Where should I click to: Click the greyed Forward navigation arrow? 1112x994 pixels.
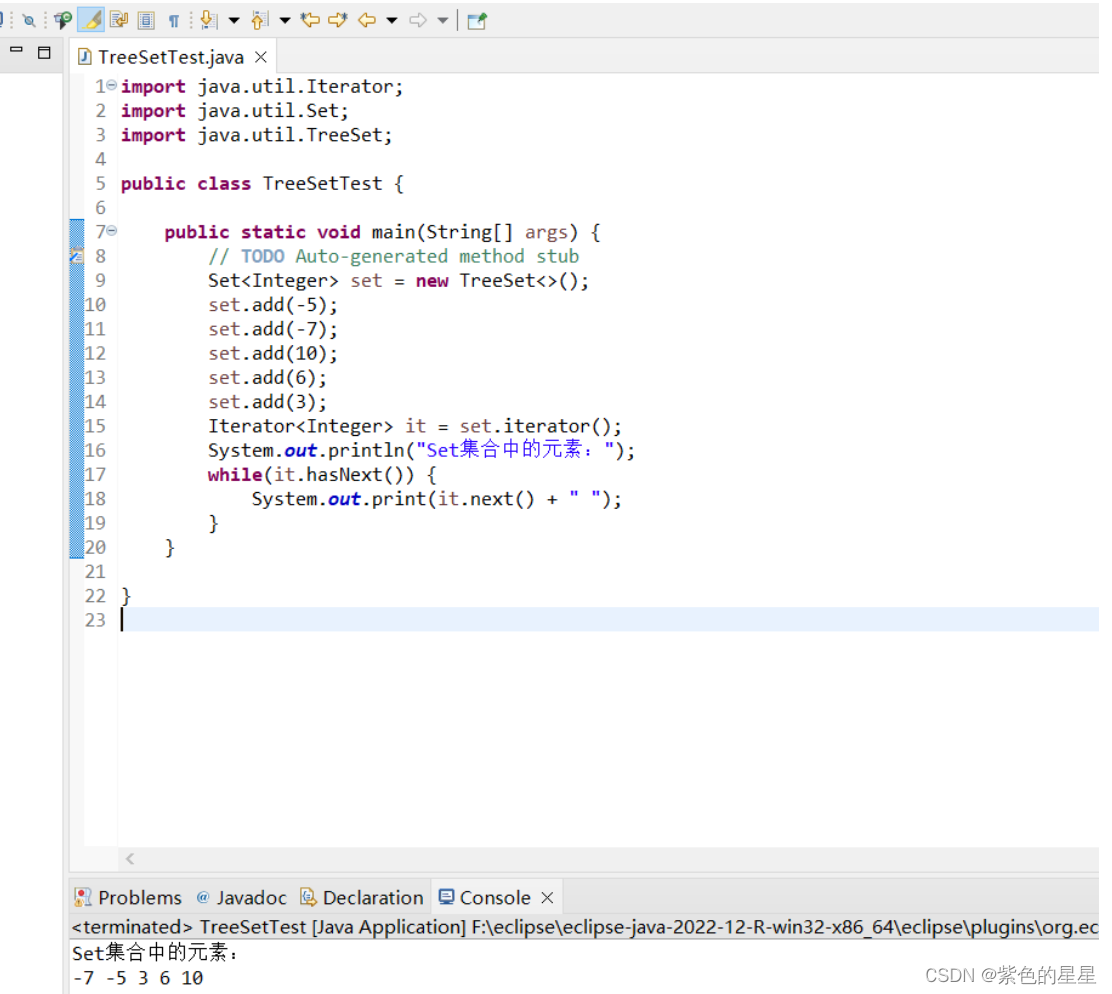(418, 21)
